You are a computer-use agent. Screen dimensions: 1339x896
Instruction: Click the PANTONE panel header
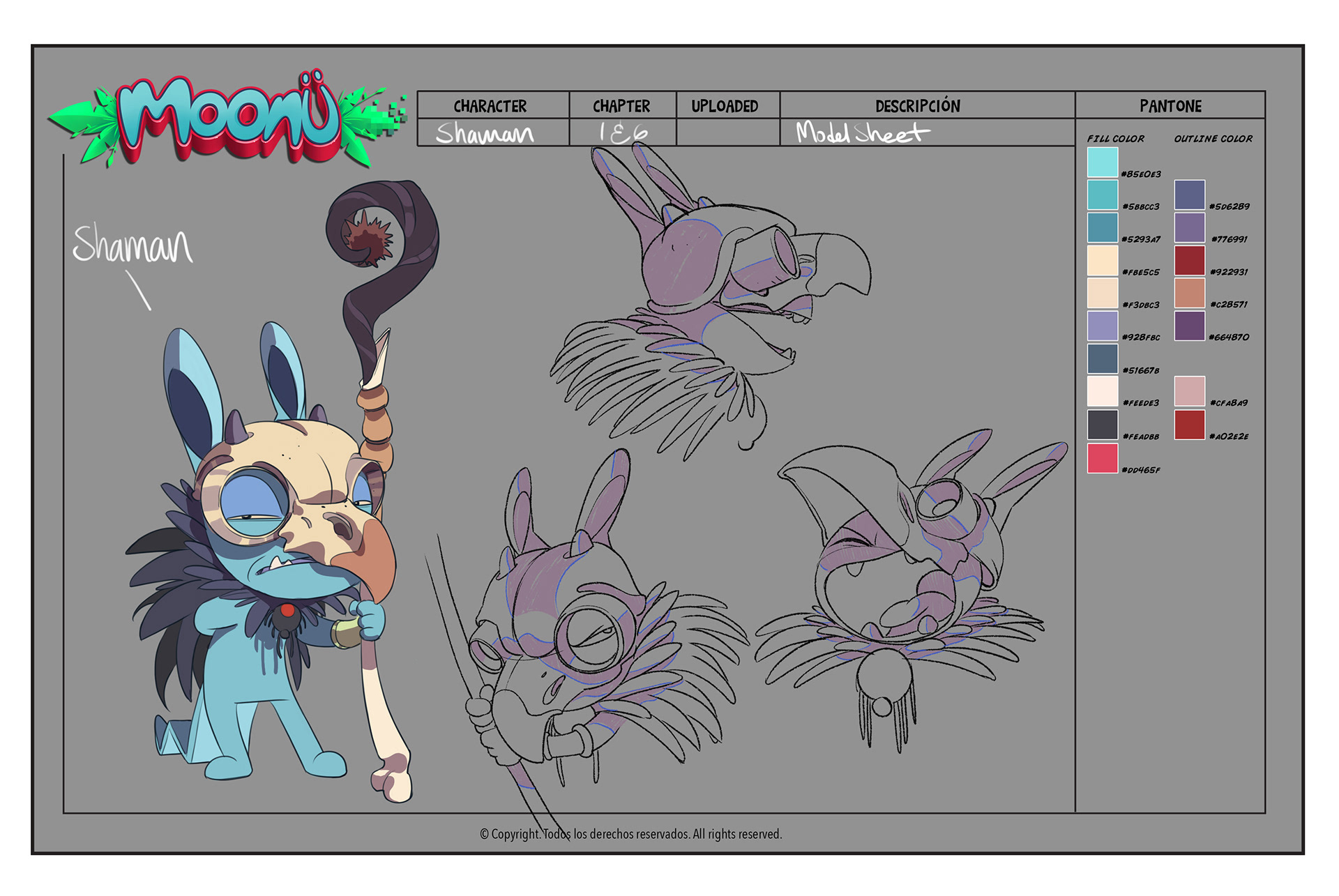point(1170,106)
